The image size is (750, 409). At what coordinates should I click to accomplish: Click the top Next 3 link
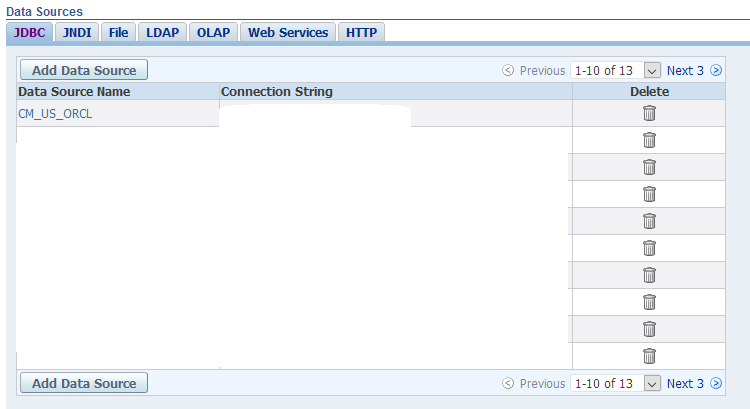(x=685, y=70)
